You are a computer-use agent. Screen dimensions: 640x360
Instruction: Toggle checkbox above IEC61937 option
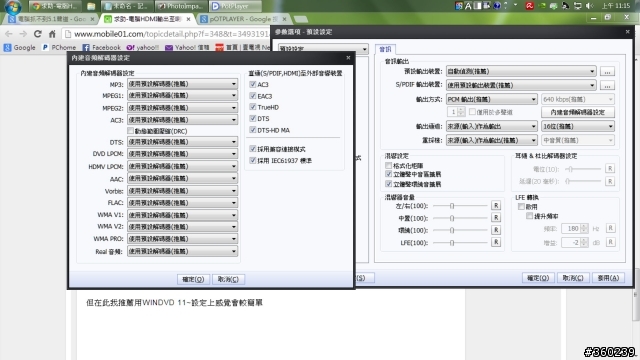click(253, 149)
